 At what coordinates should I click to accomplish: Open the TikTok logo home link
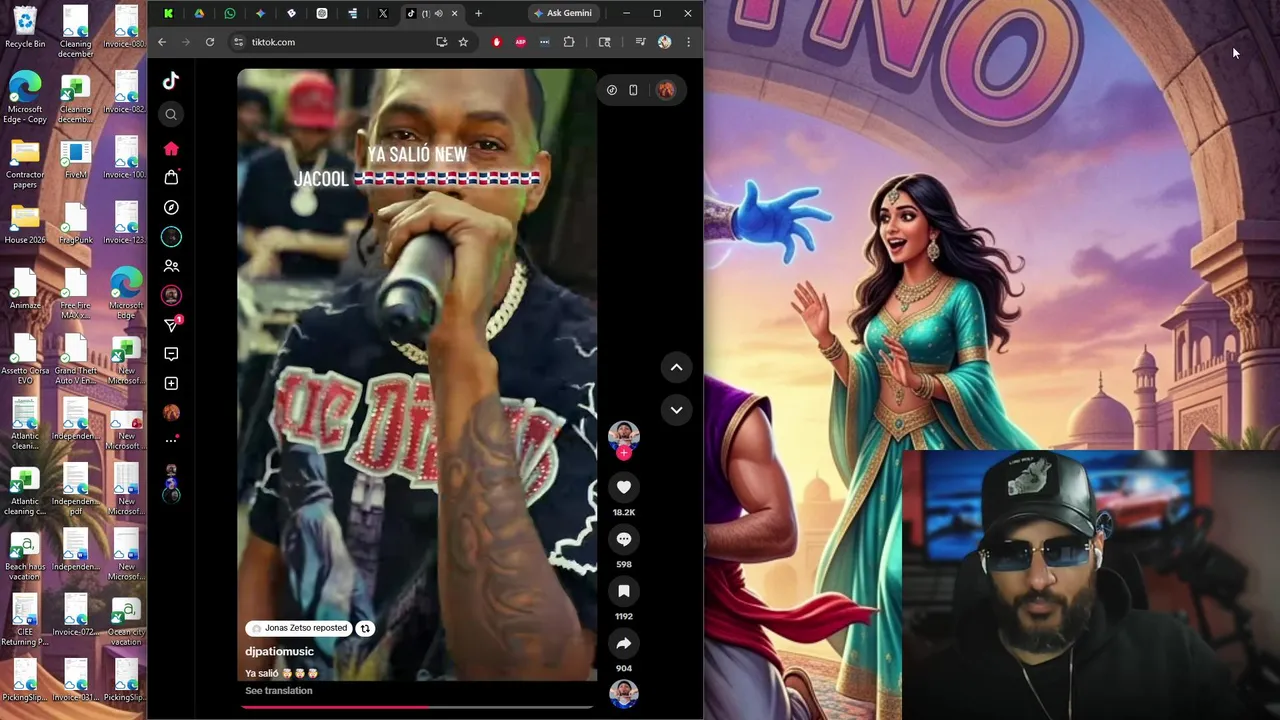point(171,81)
